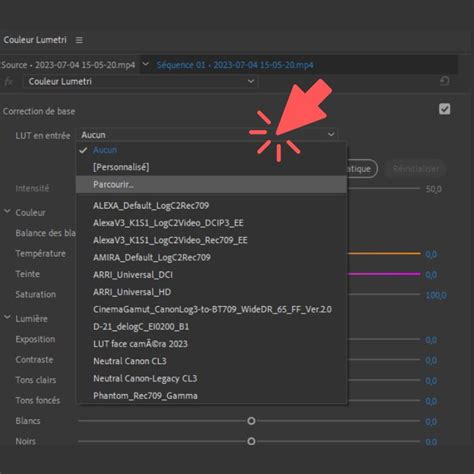Select Neutral Canon-Legacy CL3 LUT
This screenshot has width=474, height=474.
click(x=211, y=379)
